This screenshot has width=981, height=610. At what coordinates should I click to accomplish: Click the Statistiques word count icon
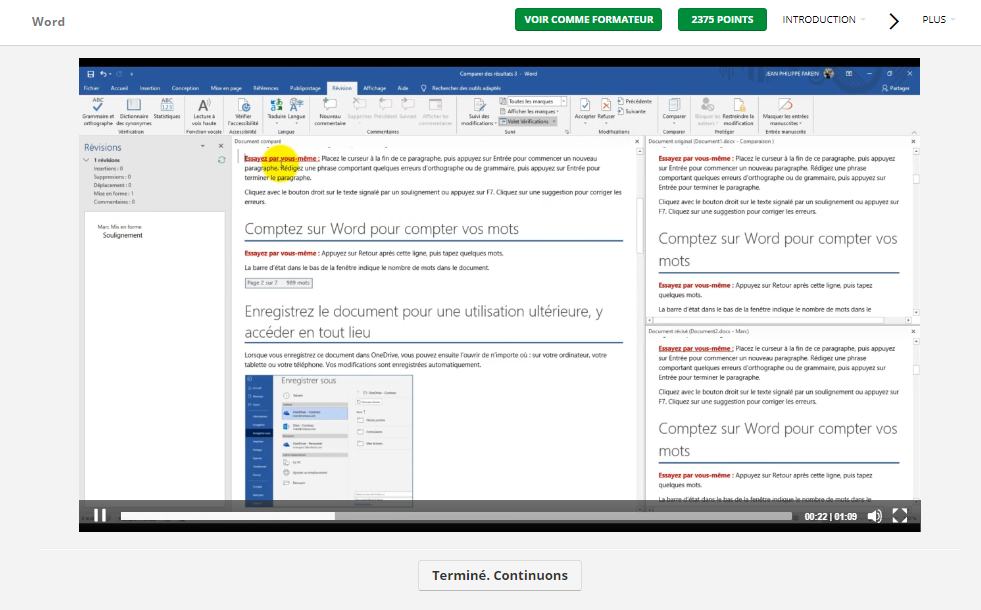coord(167,108)
